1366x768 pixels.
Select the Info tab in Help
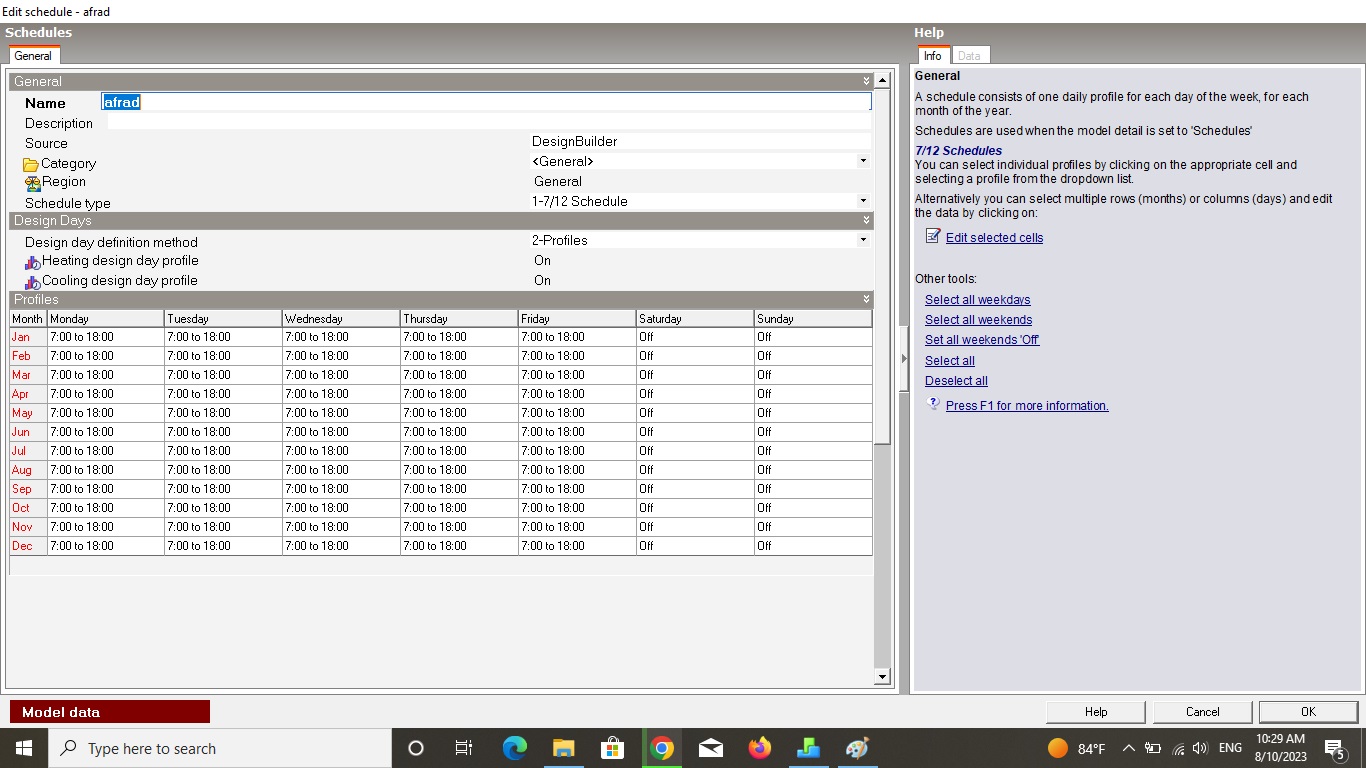pyautogui.click(x=933, y=56)
